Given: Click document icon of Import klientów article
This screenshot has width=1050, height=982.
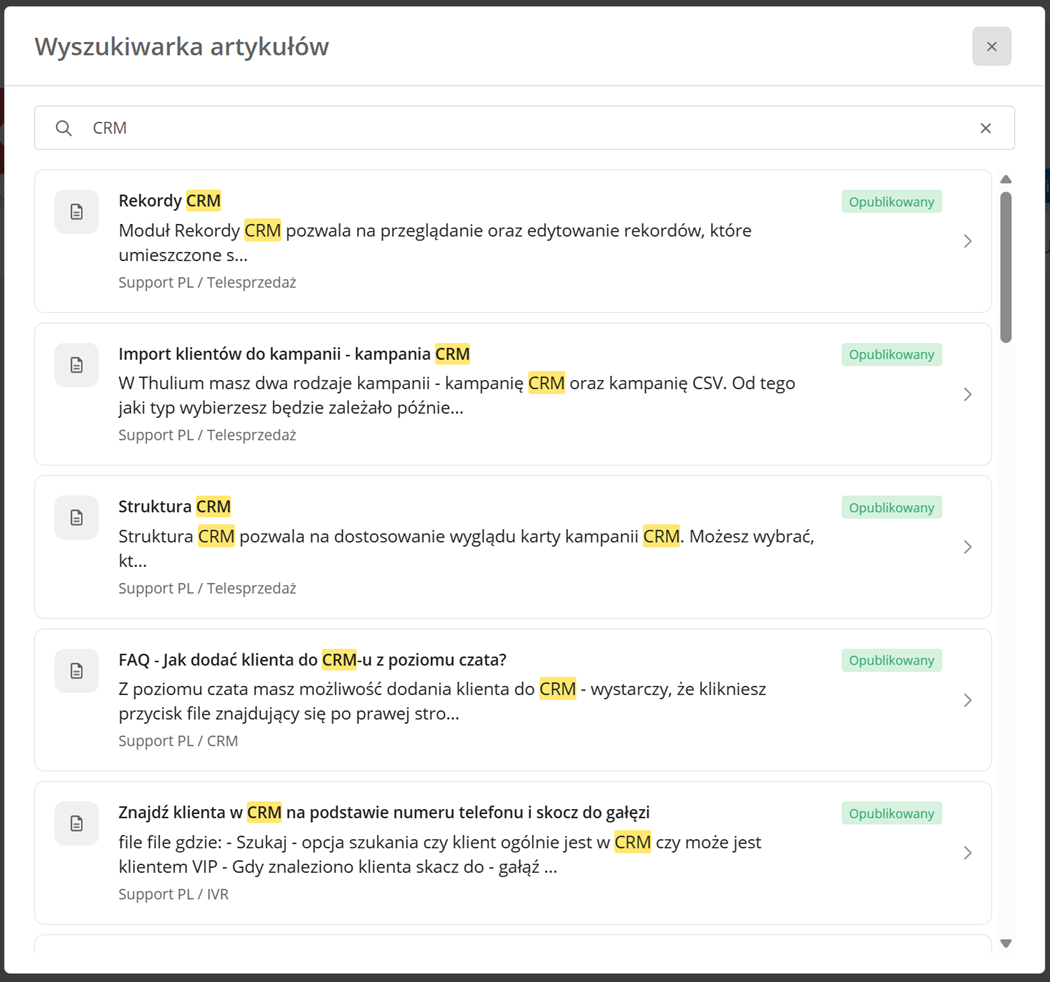Looking at the screenshot, I should tap(76, 365).
